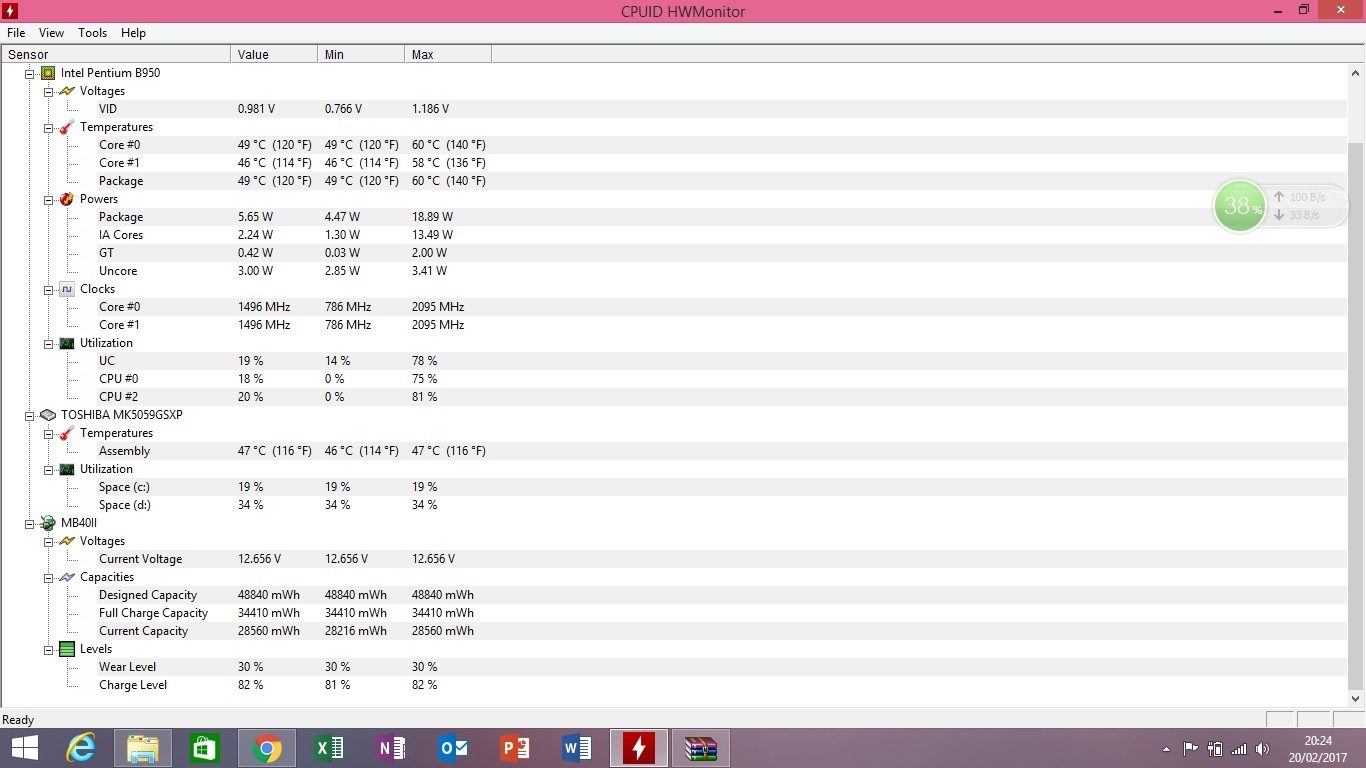Screen dimensions: 1366x768
Task: Click the Min column header
Action: (361, 55)
